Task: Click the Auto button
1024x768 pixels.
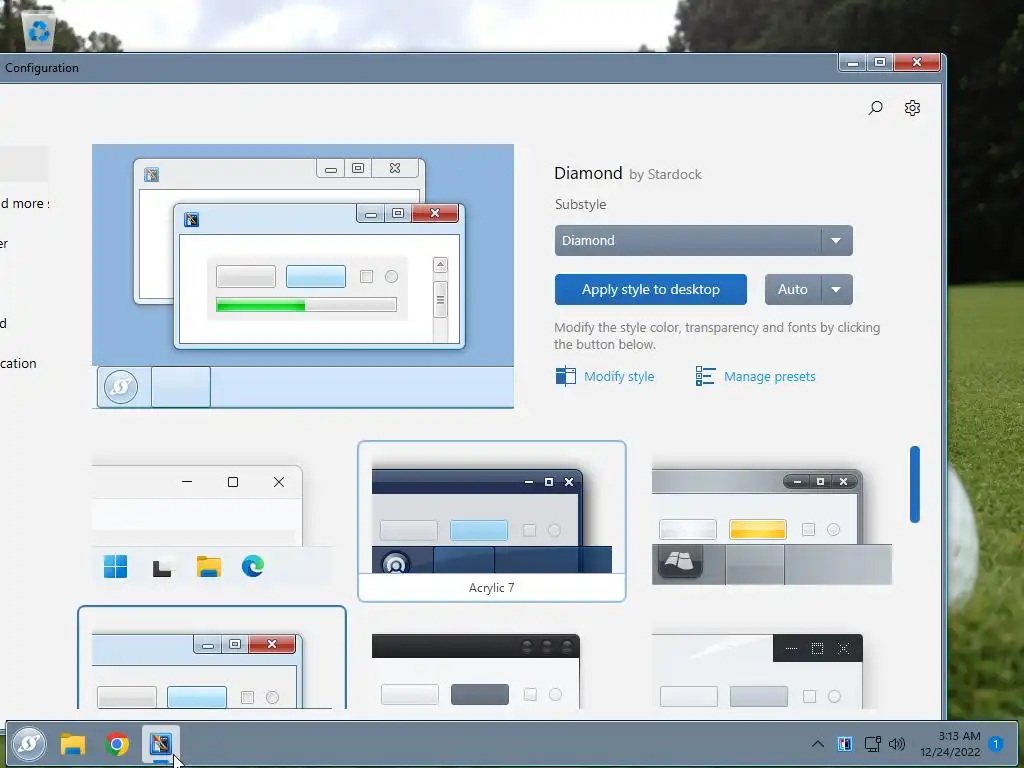Action: (793, 289)
